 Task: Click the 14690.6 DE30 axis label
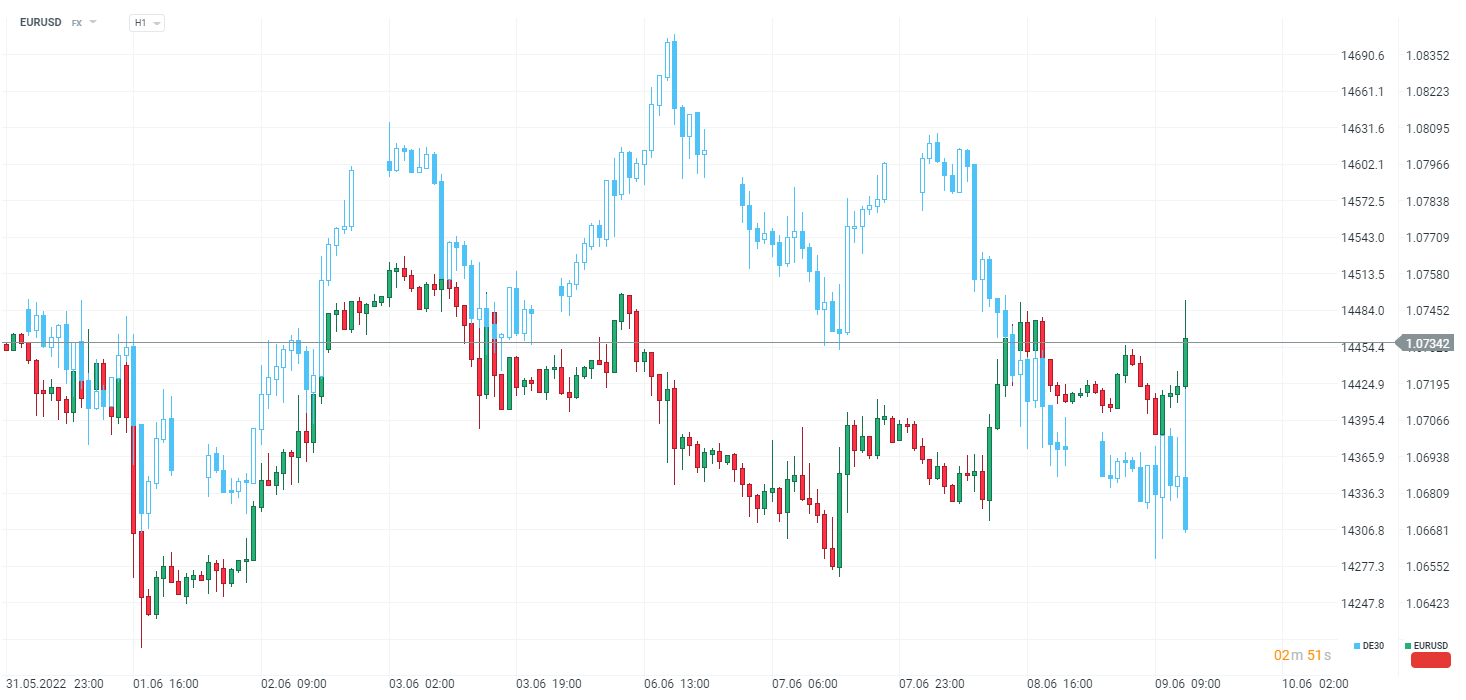point(1362,56)
